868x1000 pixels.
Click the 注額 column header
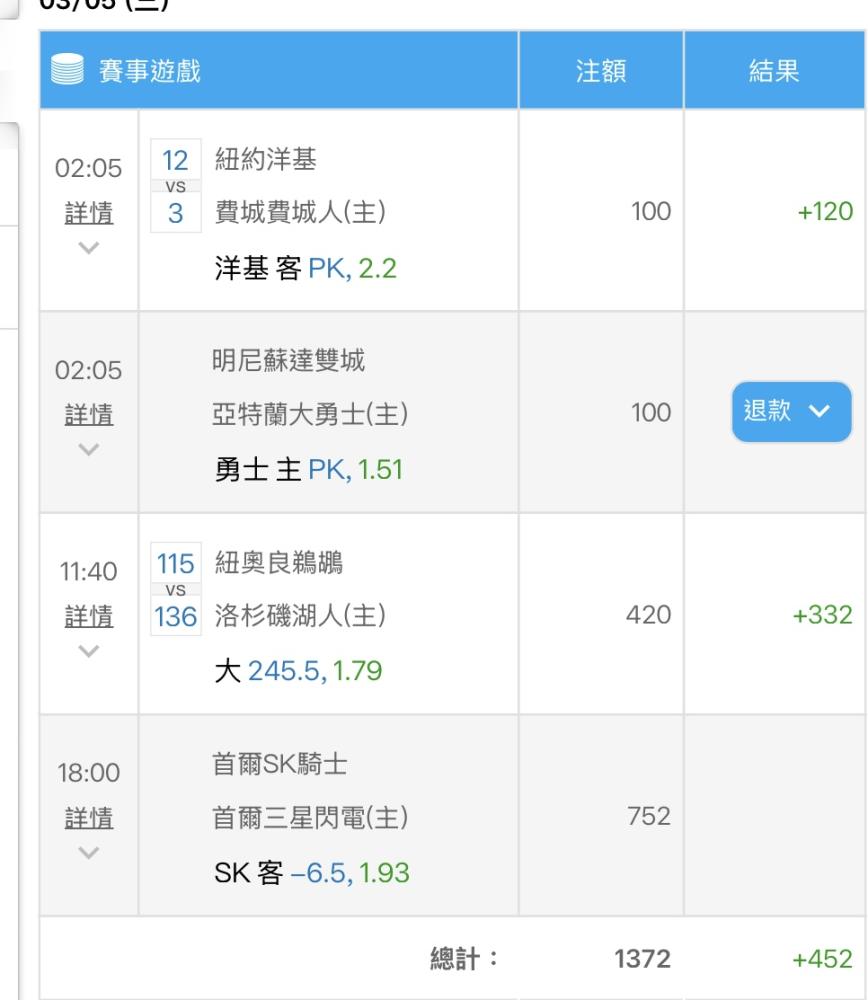[601, 70]
